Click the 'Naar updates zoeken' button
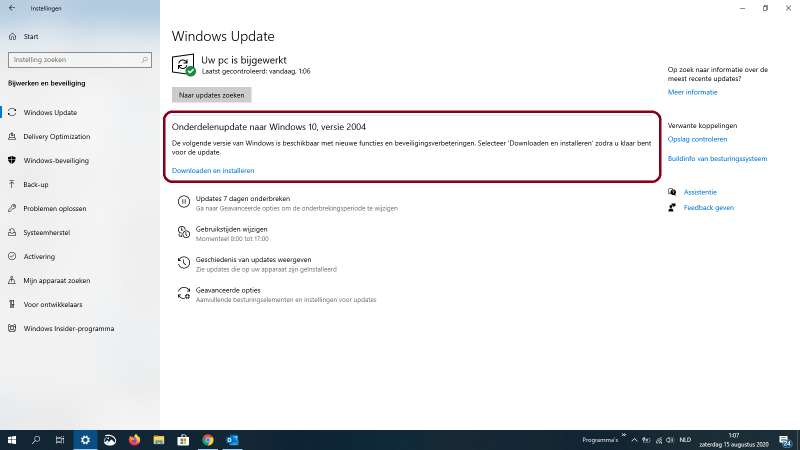The height and width of the screenshot is (450, 800). point(211,95)
